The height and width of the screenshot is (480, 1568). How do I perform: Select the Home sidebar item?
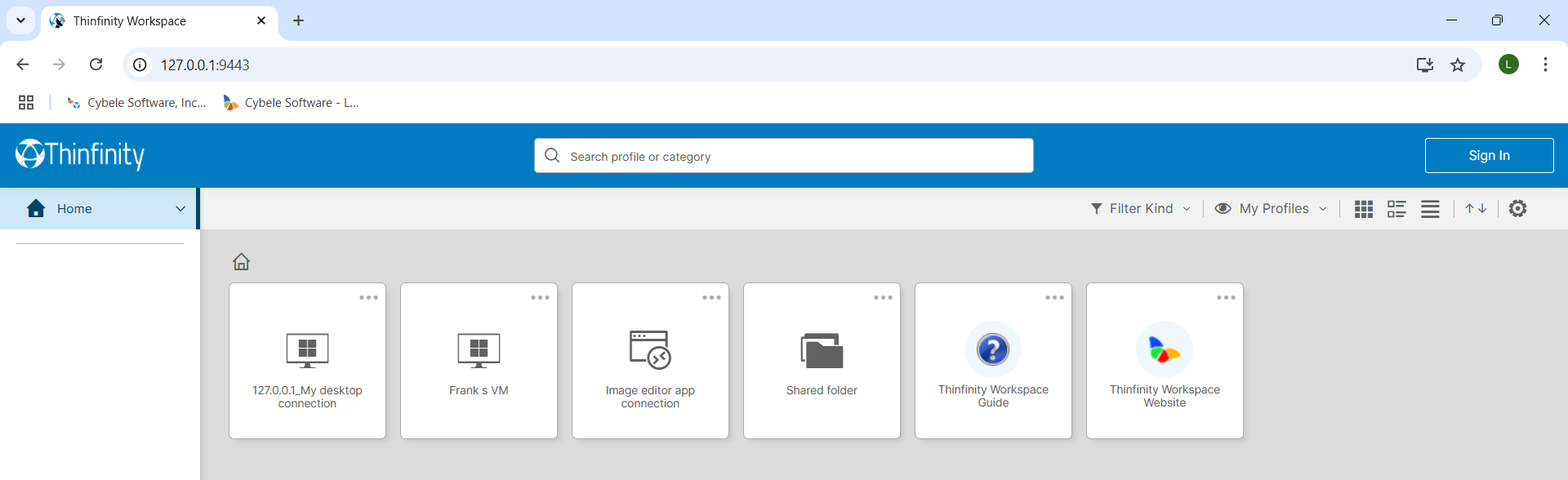[x=98, y=209]
